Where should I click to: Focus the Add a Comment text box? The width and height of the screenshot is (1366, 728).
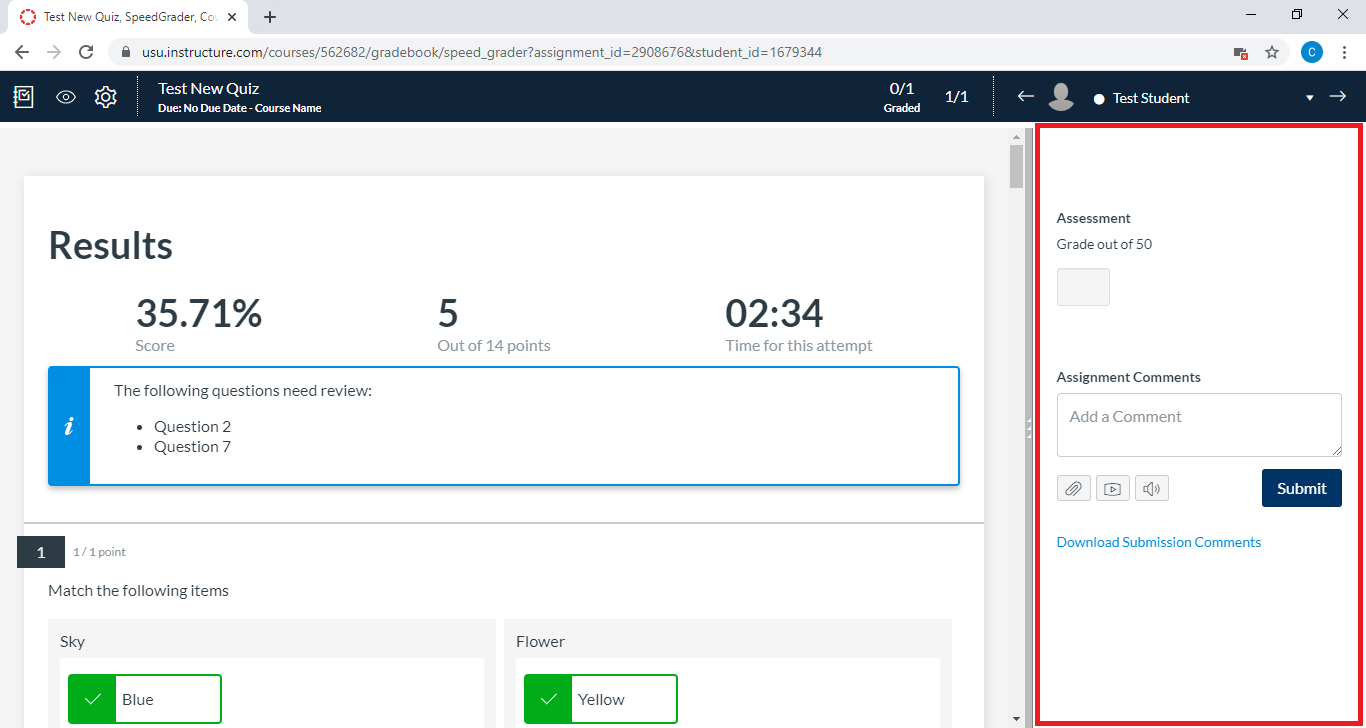[1198, 424]
